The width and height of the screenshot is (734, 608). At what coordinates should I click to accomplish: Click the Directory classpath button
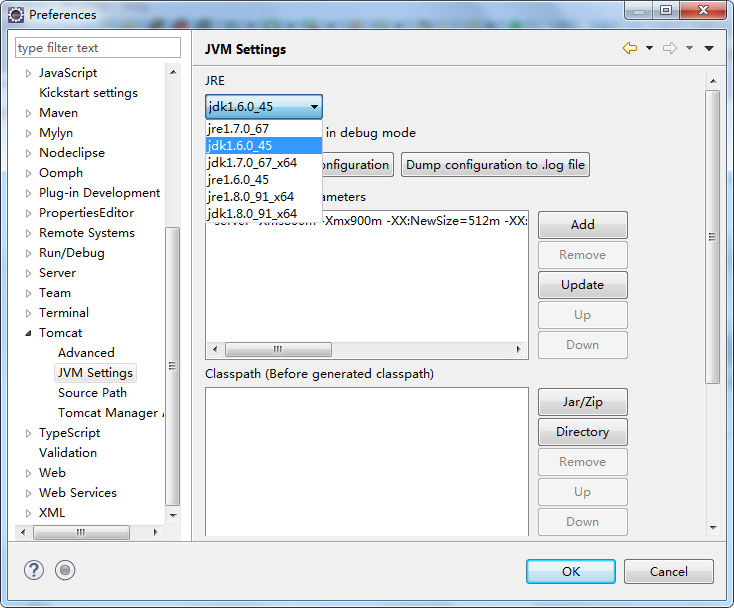pos(583,432)
